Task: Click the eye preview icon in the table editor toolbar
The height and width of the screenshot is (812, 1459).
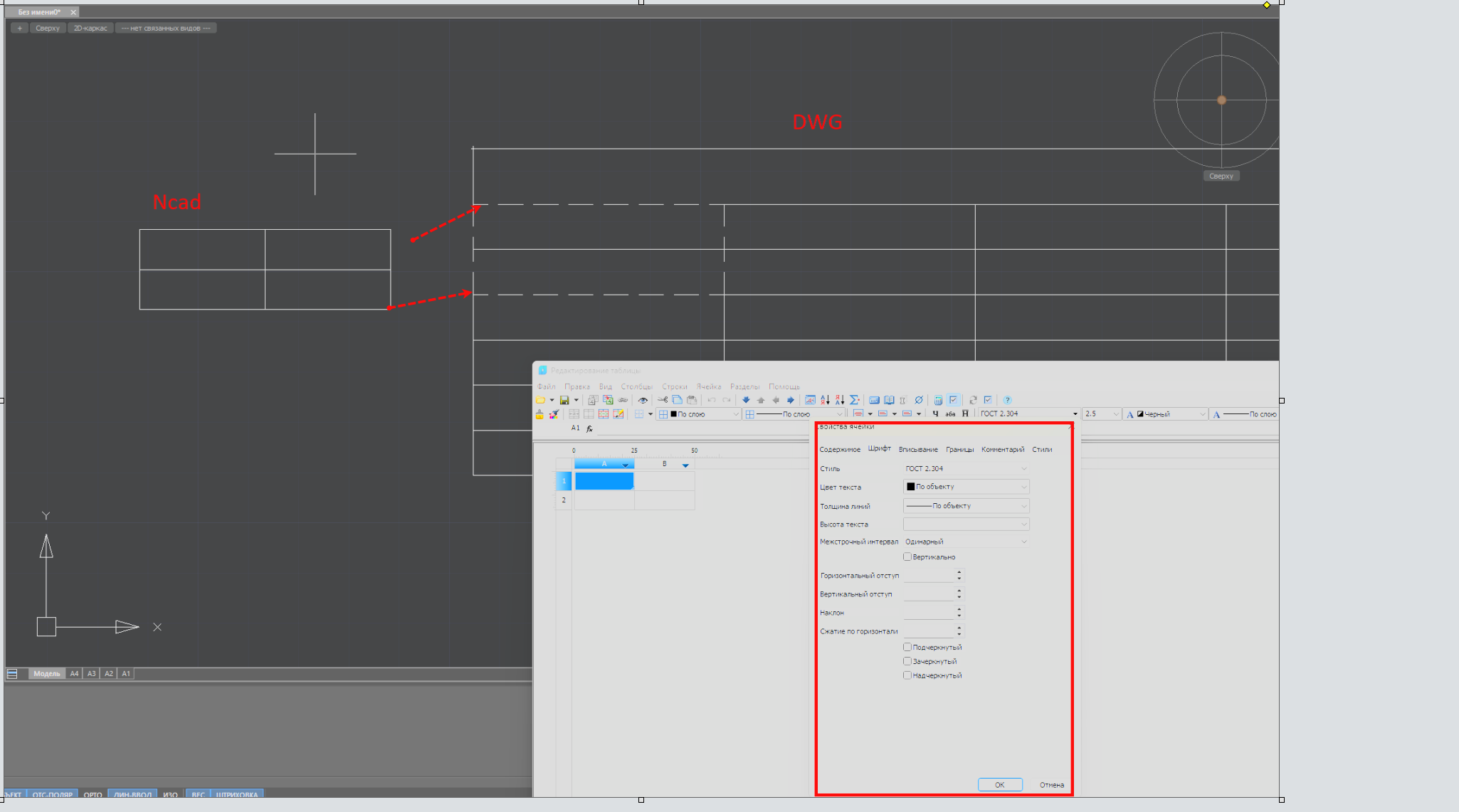Action: click(643, 400)
